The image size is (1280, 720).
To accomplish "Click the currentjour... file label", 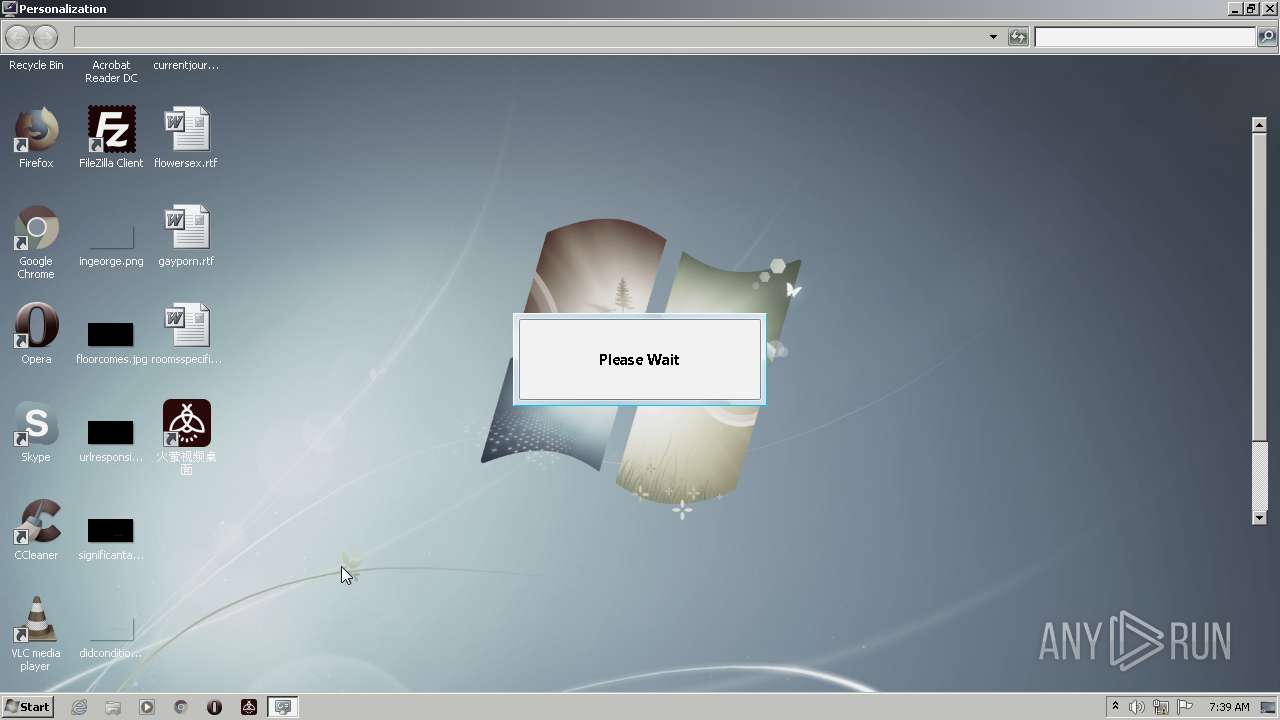I will click(x=186, y=65).
